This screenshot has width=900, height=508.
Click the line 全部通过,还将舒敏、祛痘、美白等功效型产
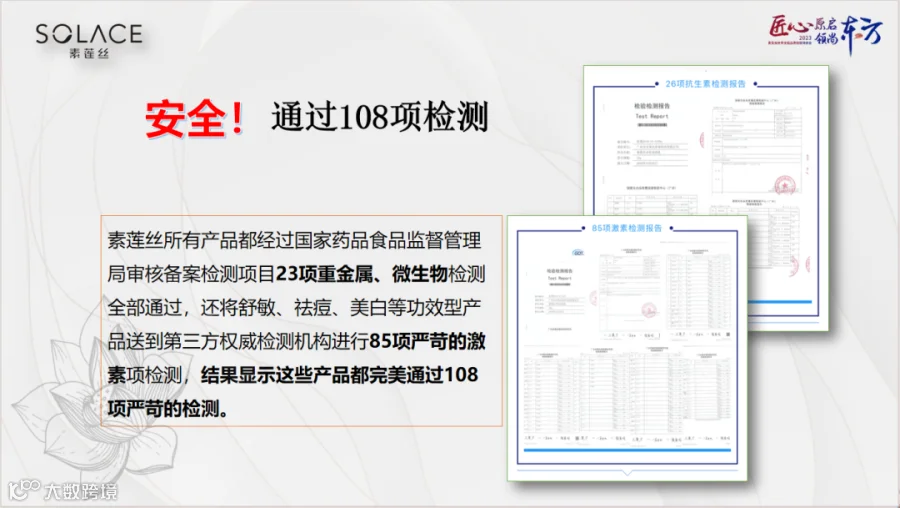pos(294,308)
